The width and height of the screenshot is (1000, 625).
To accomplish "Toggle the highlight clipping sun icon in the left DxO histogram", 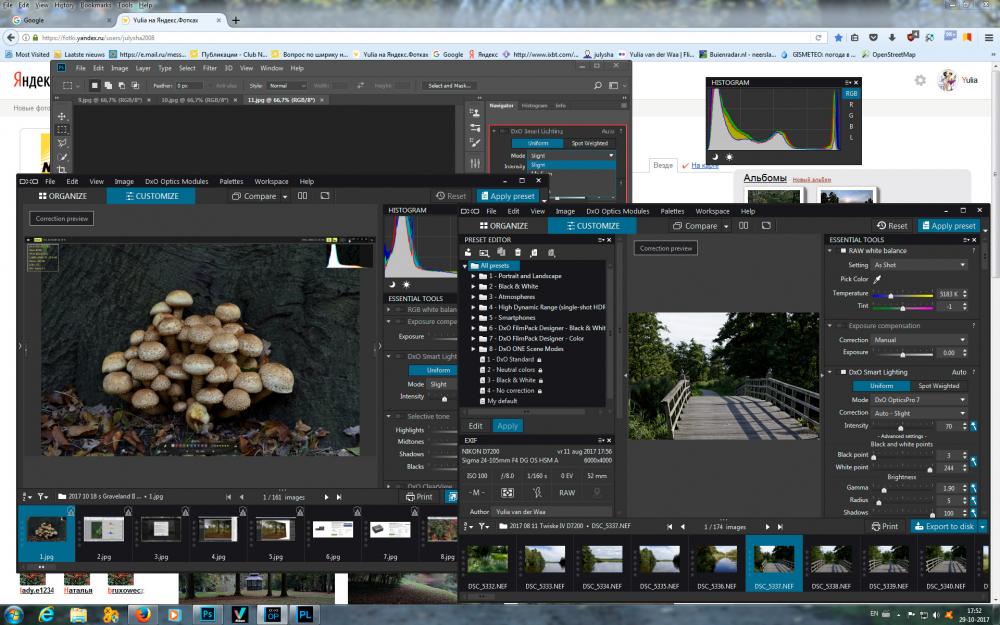I will point(406,284).
